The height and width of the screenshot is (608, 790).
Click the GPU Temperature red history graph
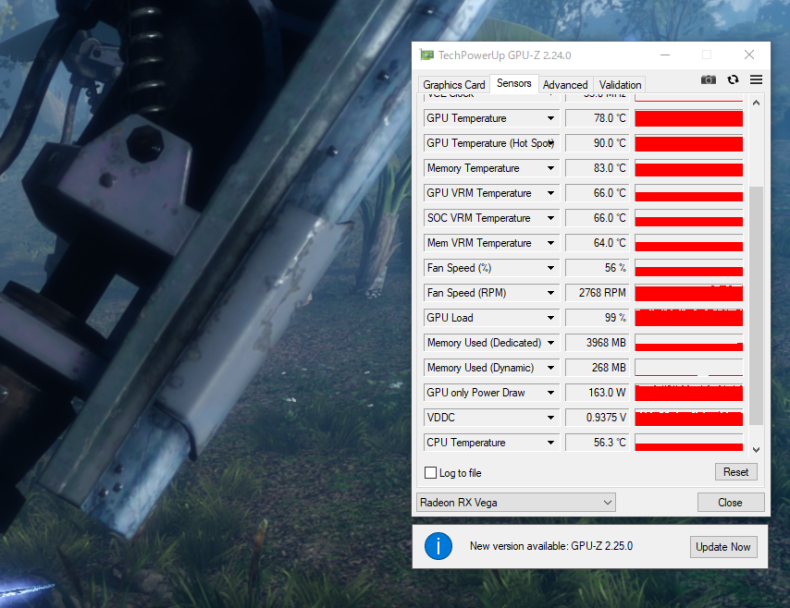[x=689, y=118]
